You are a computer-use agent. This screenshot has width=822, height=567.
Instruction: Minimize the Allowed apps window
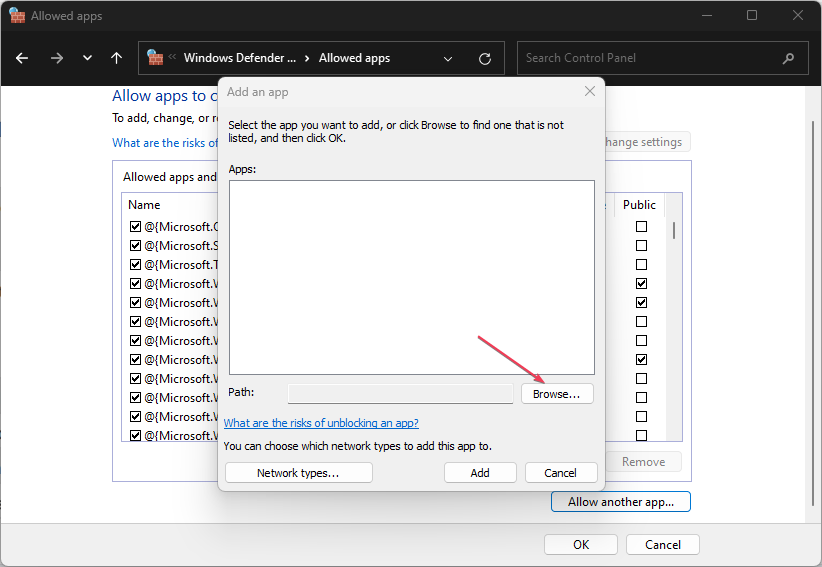tap(707, 15)
